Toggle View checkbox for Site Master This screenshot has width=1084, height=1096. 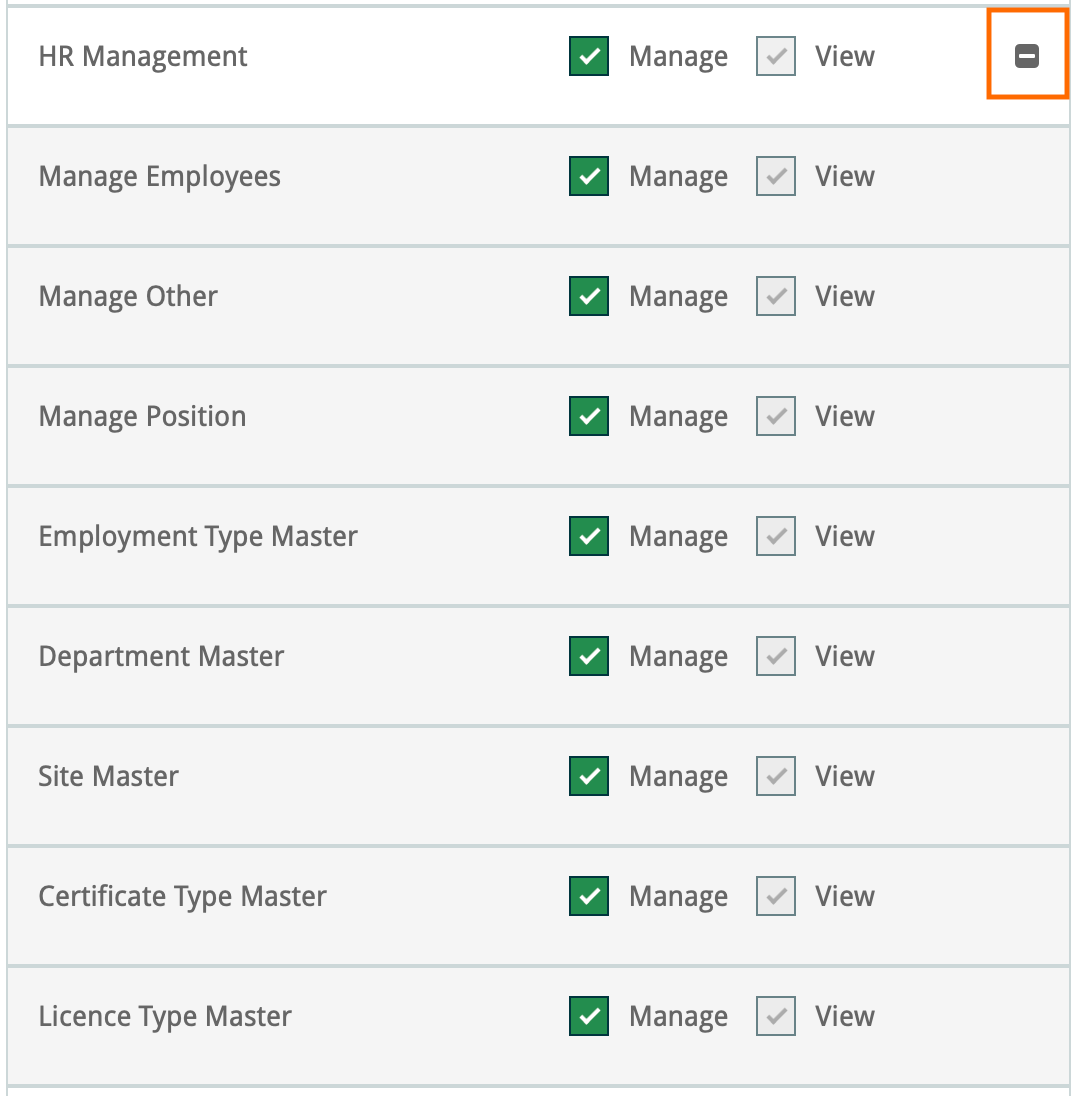775,777
